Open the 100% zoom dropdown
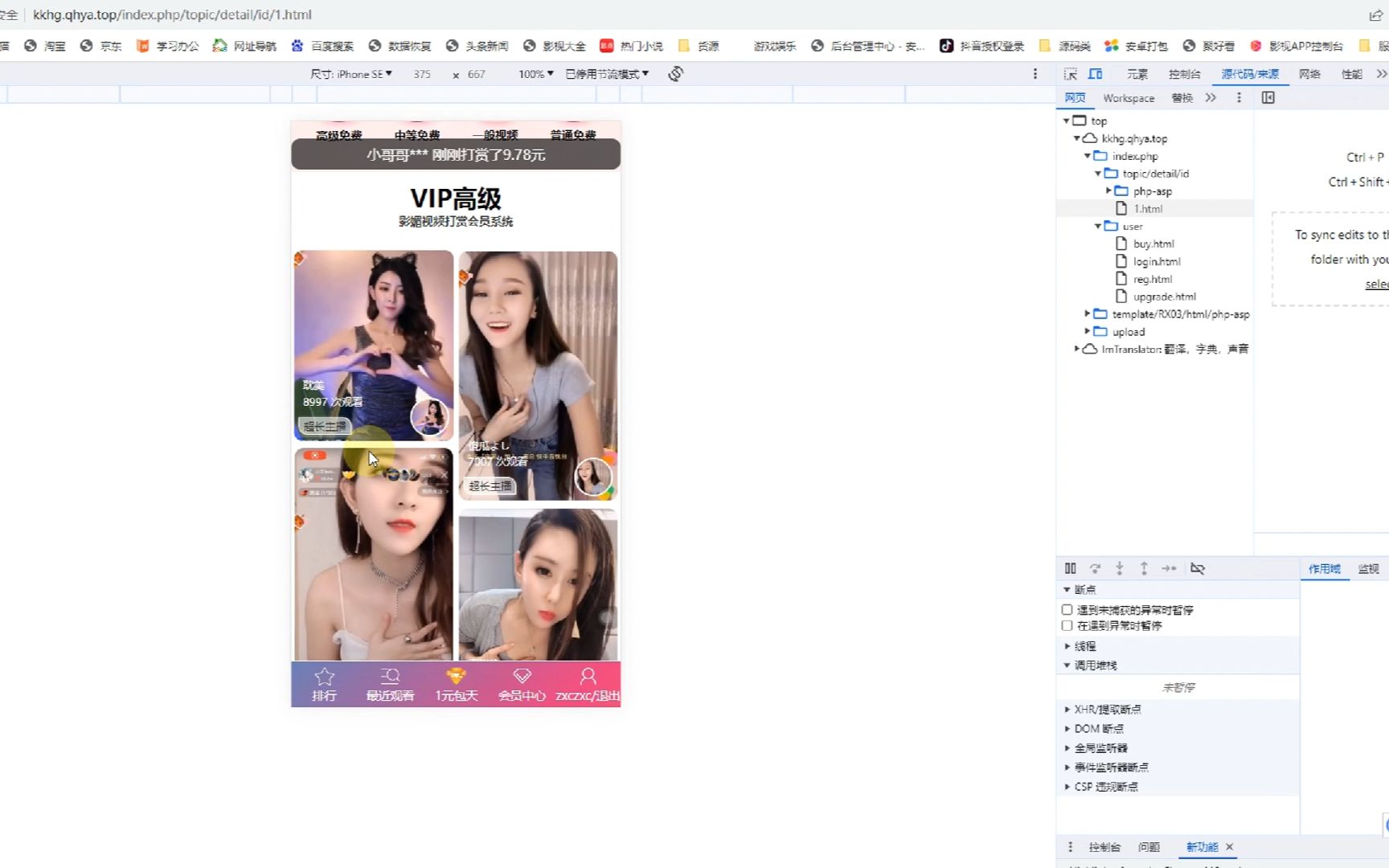The width and height of the screenshot is (1389, 868). [x=535, y=74]
